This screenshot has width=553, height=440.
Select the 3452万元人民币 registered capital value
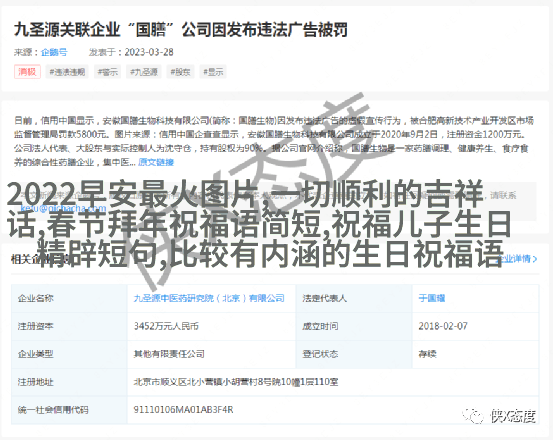pyautogui.click(x=166, y=326)
